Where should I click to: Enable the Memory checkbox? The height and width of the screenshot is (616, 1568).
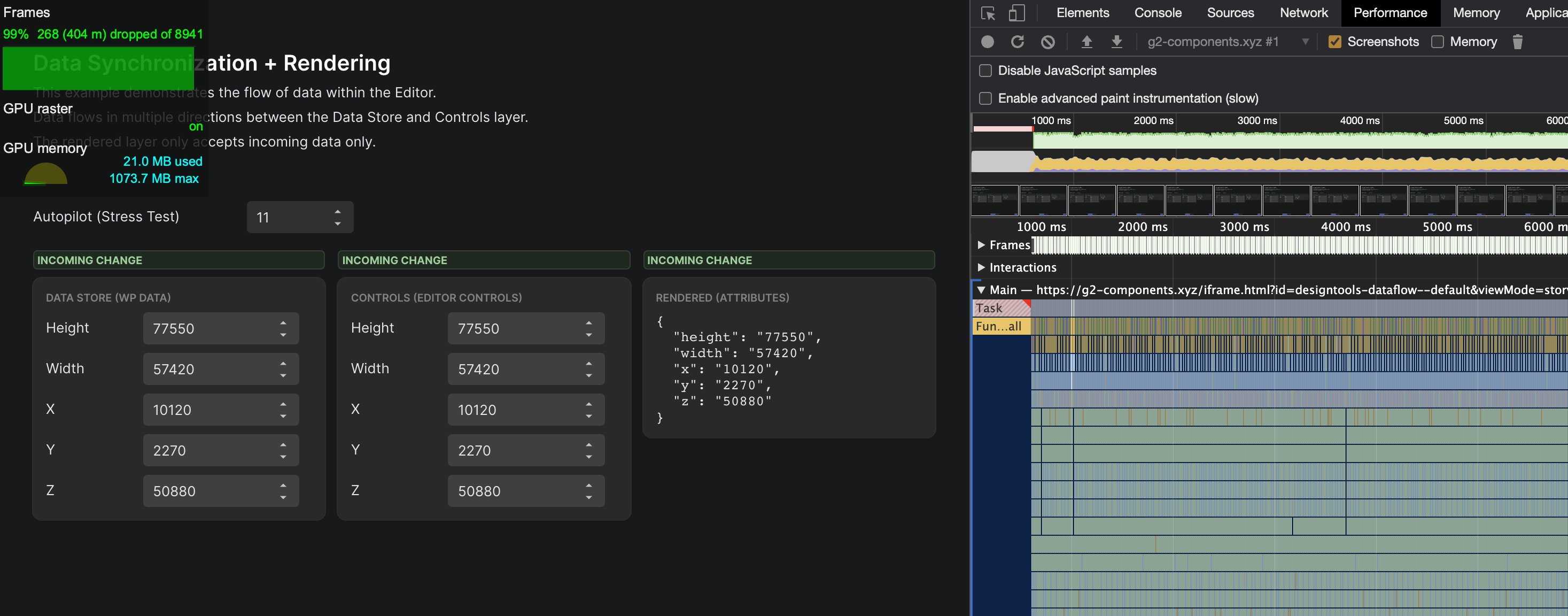coord(1438,41)
